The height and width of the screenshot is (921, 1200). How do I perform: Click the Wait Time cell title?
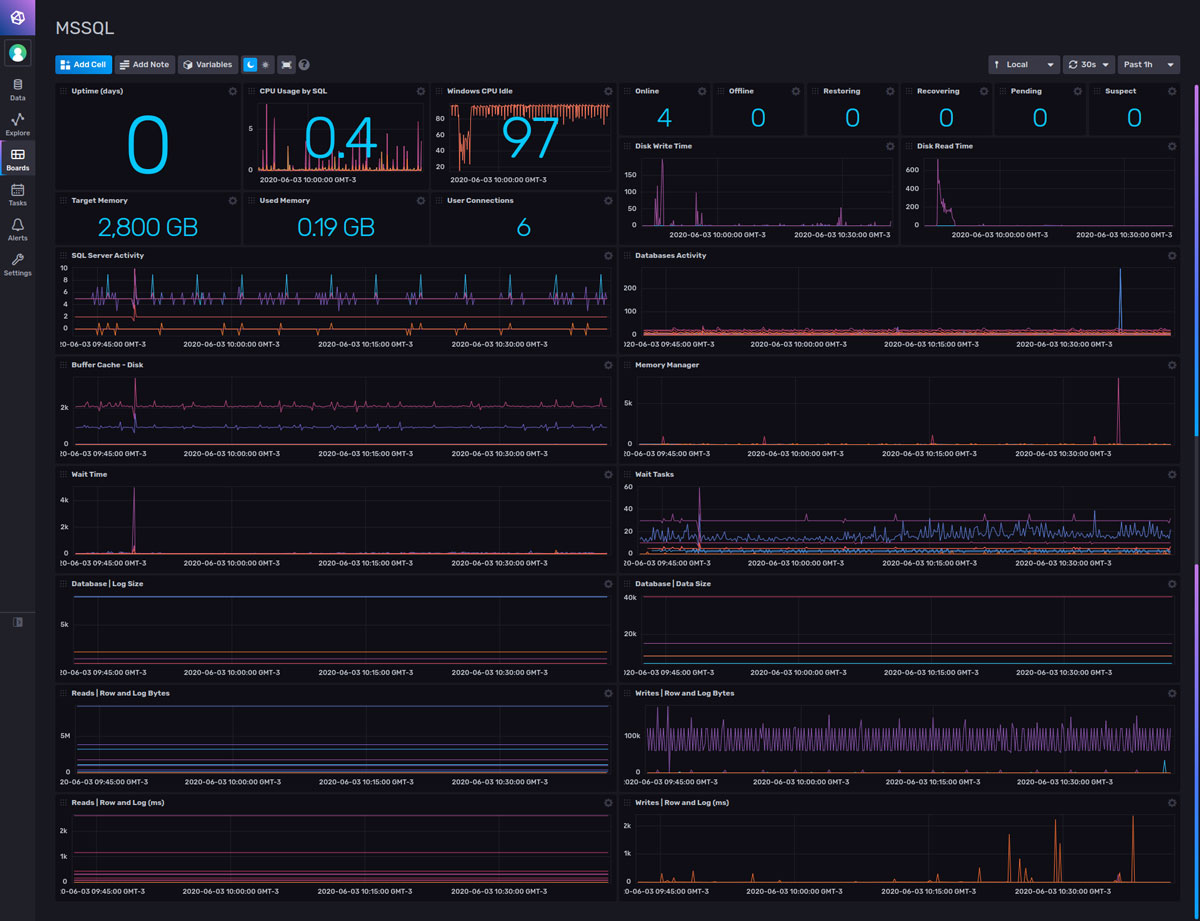click(x=89, y=475)
